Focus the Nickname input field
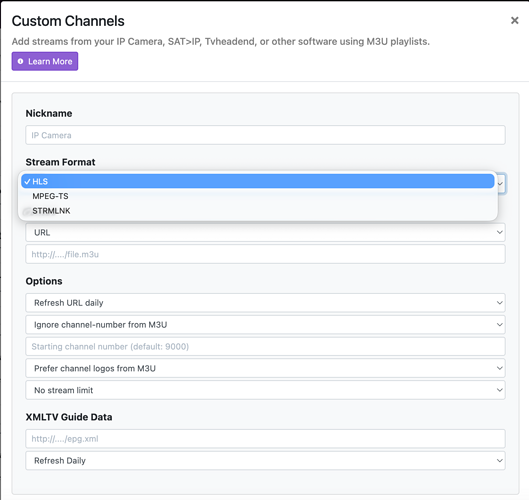 tap(265, 135)
